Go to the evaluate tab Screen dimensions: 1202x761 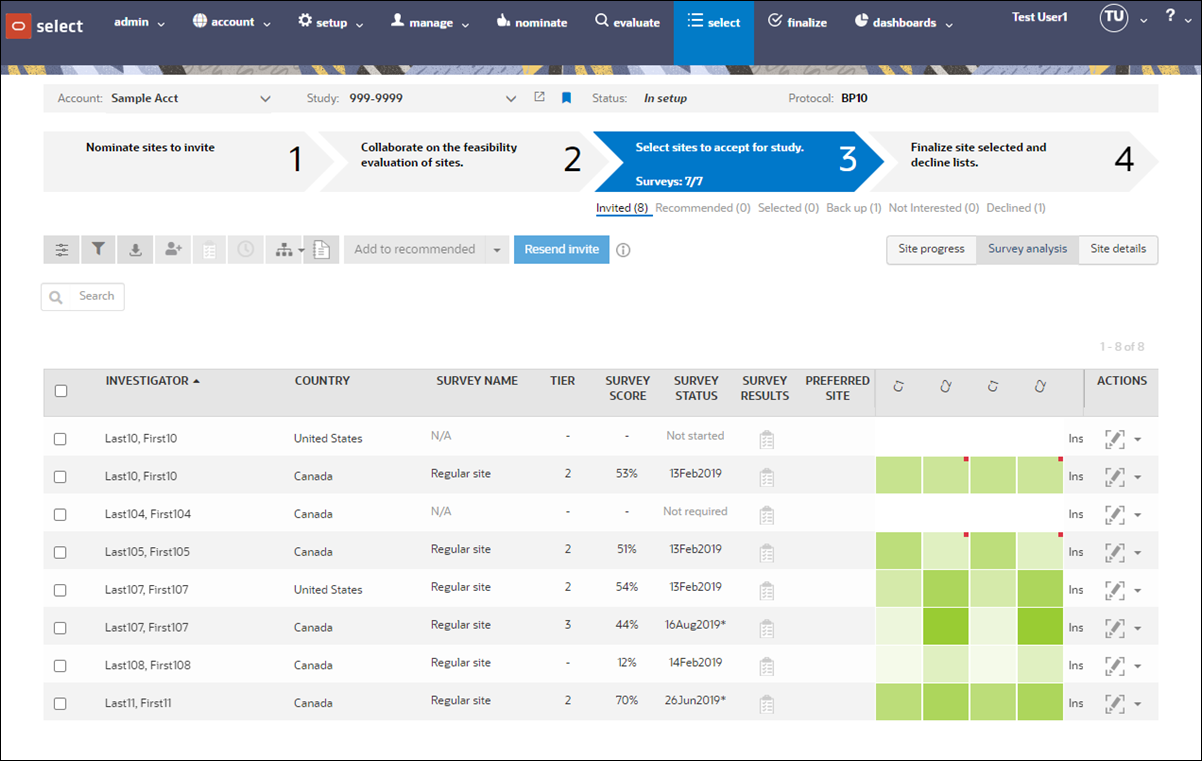[x=627, y=22]
